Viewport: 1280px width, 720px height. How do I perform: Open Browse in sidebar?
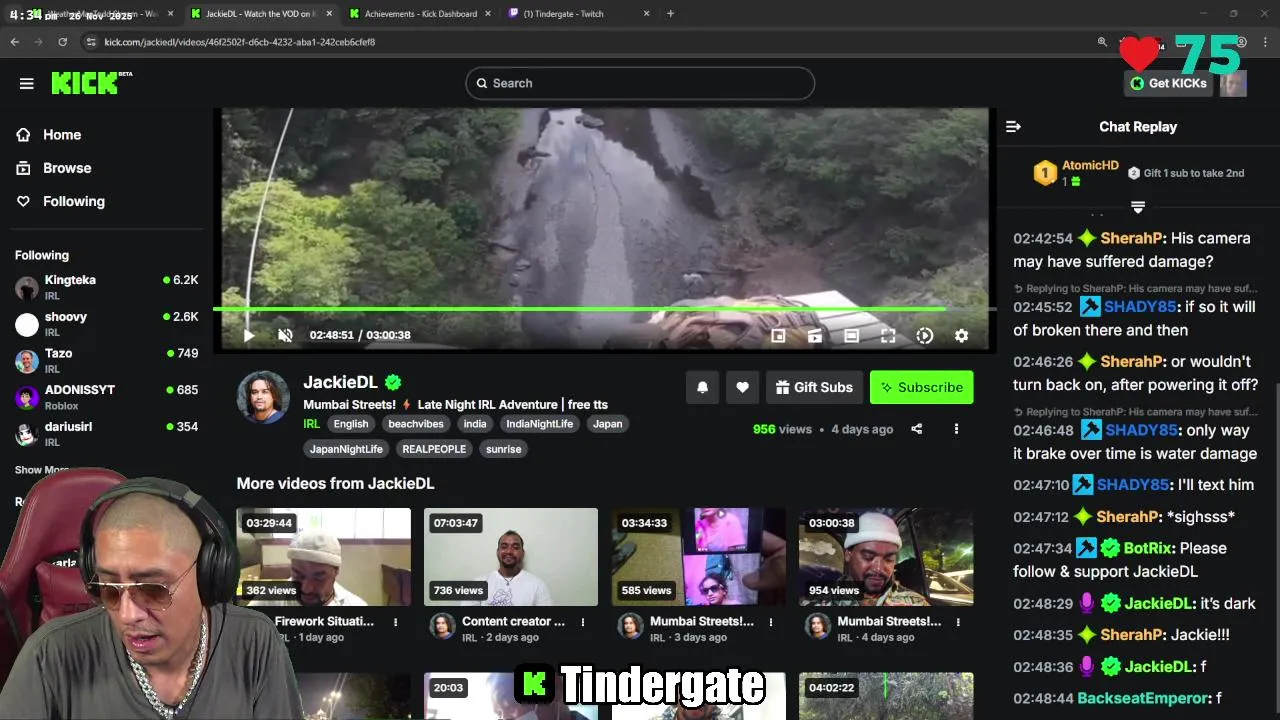(x=67, y=168)
